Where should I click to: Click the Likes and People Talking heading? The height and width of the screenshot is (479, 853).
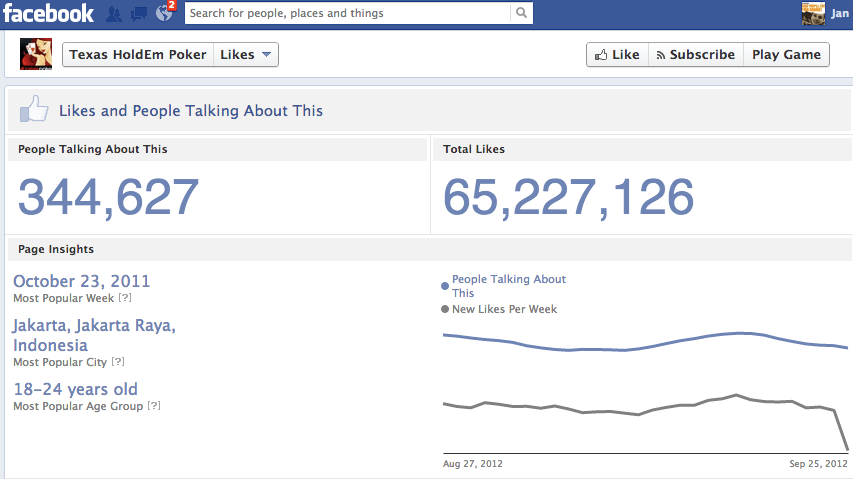[191, 111]
